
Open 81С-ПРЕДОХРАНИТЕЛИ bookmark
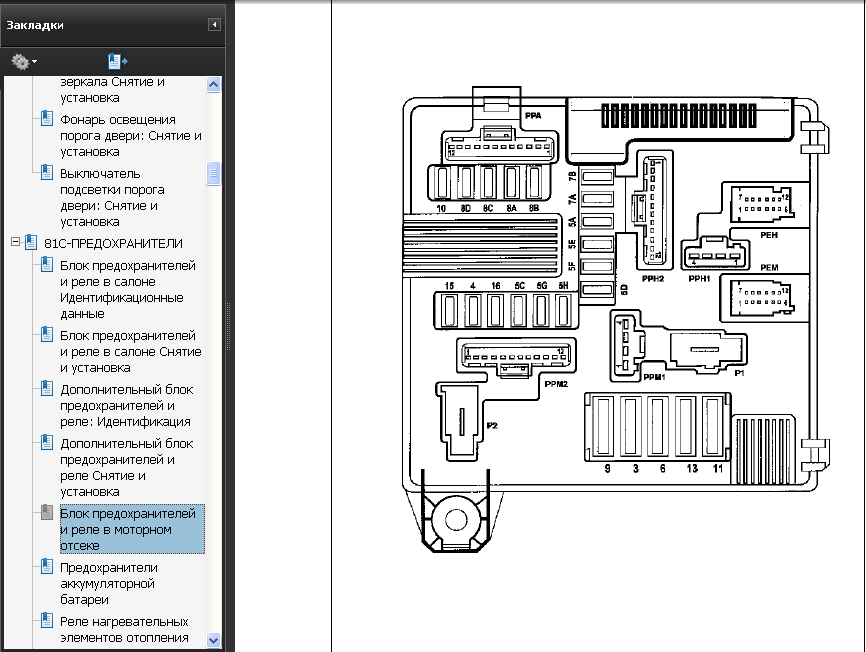point(113,243)
